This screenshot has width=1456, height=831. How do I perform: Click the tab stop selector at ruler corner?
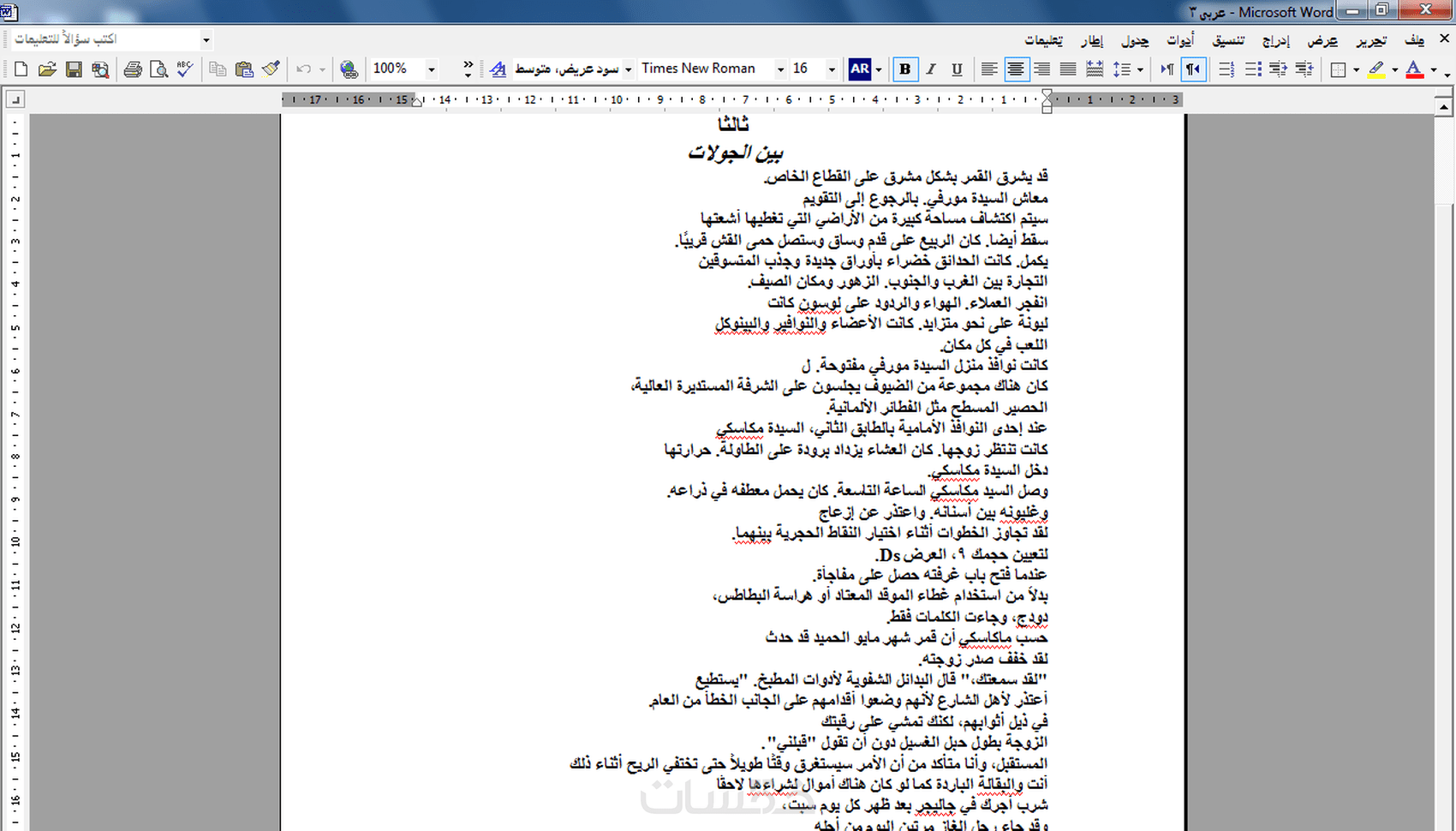[15, 100]
